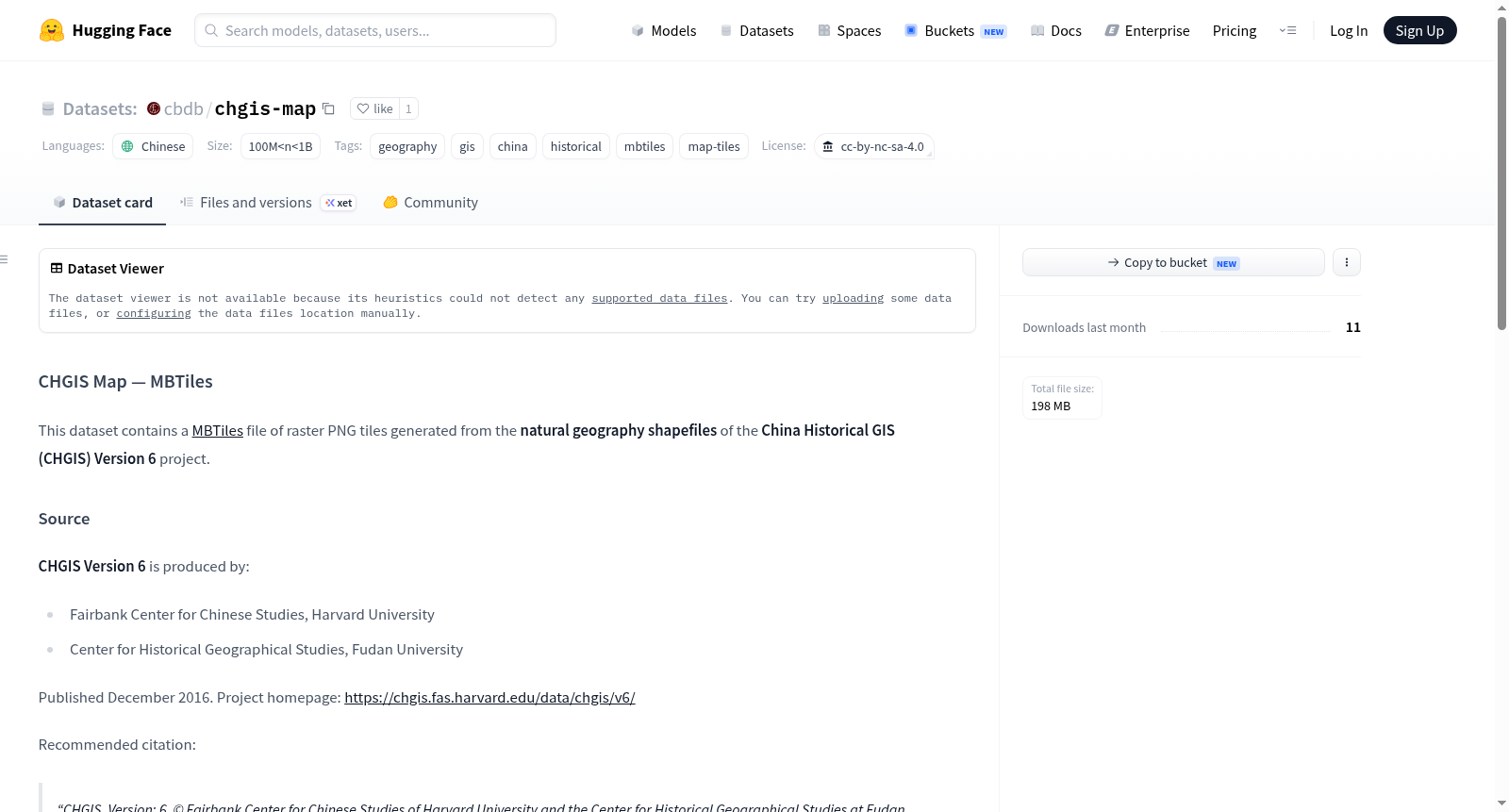Click the Copy to bucket button
This screenshot has width=1509, height=812.
coord(1173,262)
